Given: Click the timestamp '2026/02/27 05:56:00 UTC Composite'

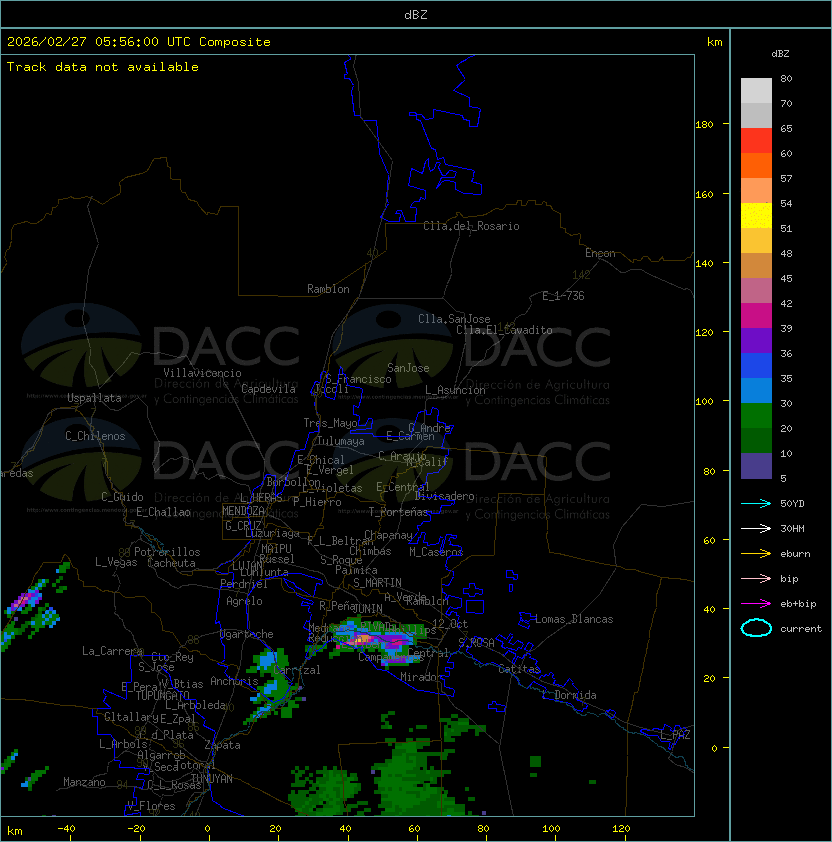Looking at the screenshot, I should click(139, 42).
